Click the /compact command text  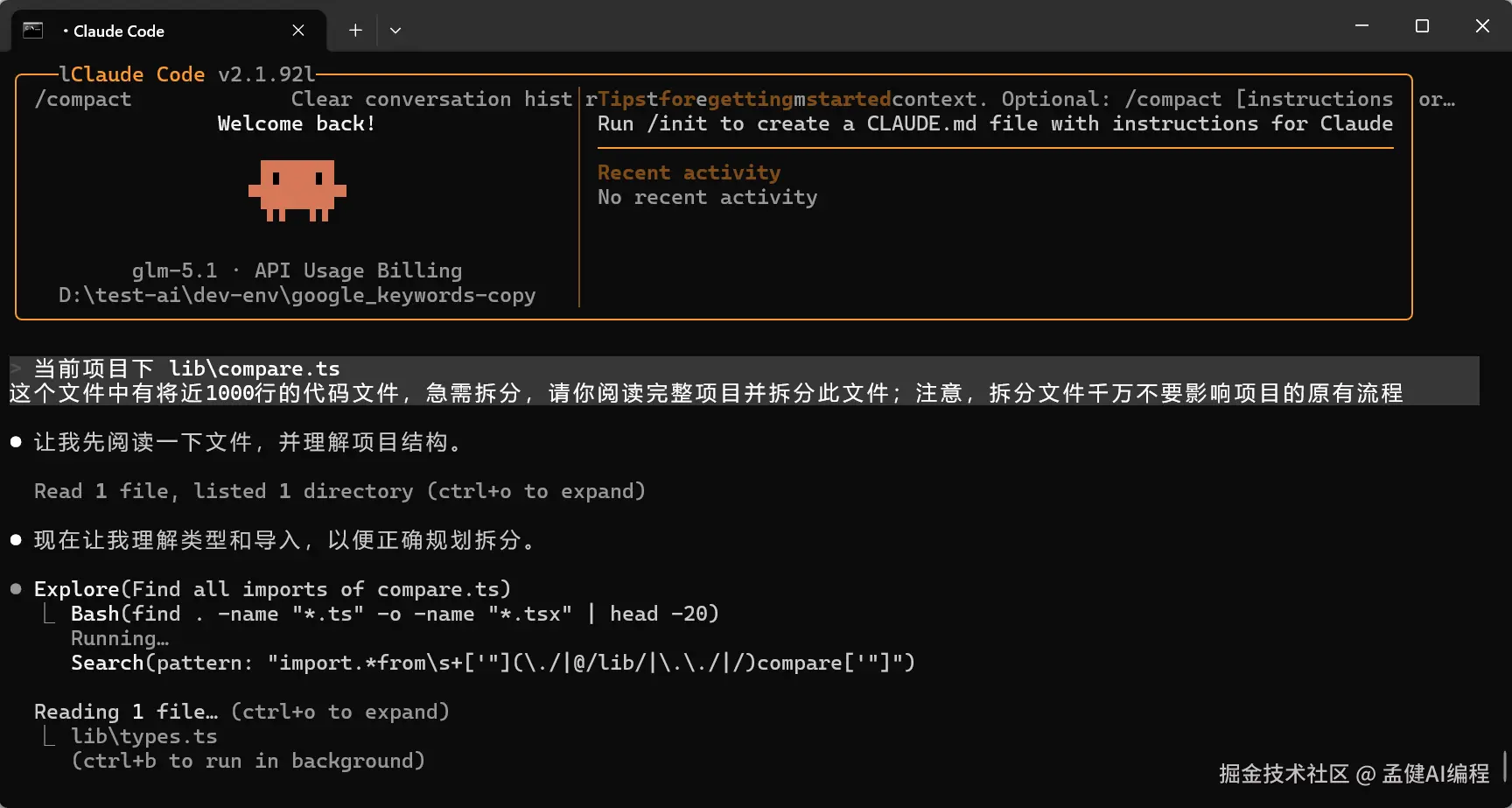(x=83, y=100)
